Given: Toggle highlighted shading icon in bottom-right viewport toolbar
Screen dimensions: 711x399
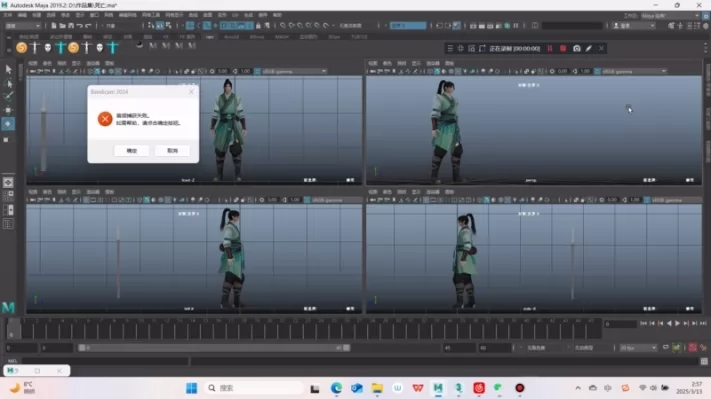Looking at the screenshot, I should point(487,200).
